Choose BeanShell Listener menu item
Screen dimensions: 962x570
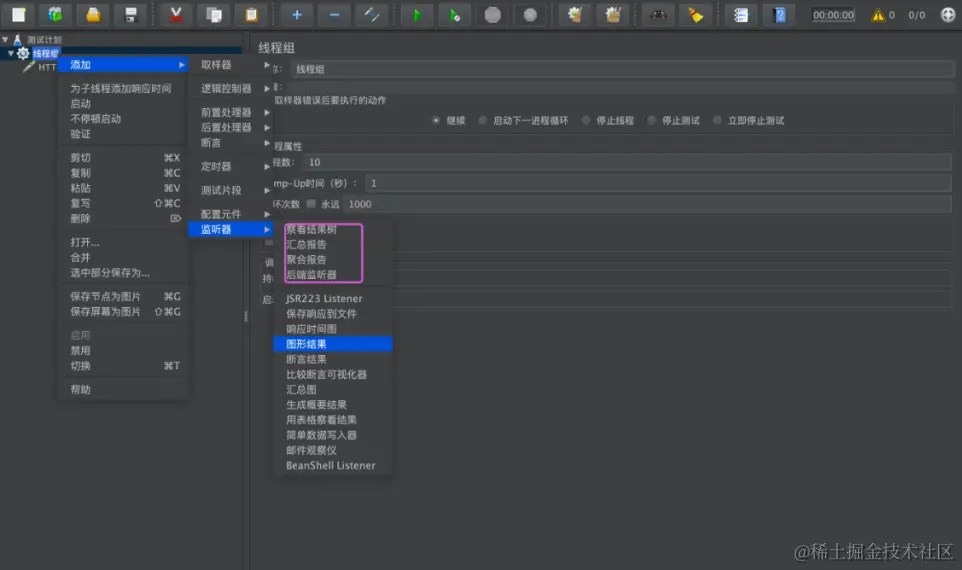(x=333, y=466)
